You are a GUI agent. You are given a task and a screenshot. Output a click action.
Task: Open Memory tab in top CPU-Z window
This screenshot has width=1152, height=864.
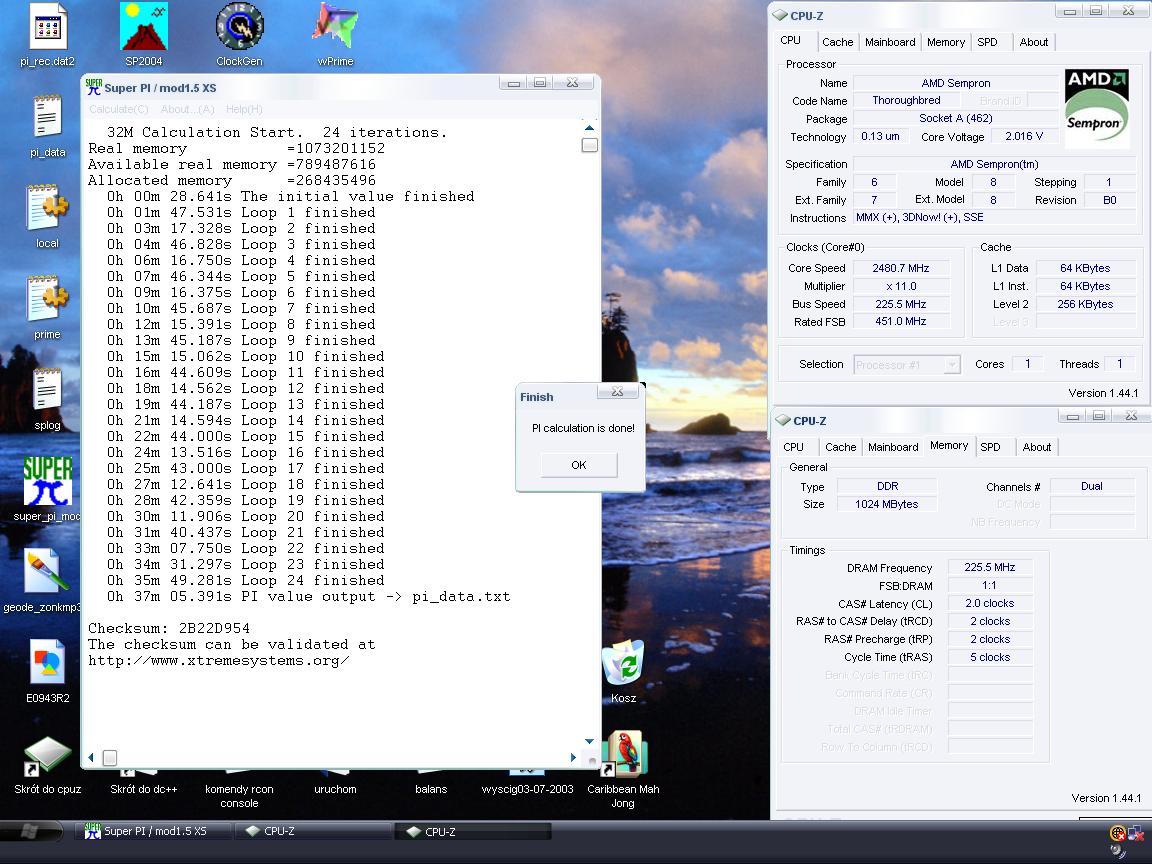pyautogui.click(x=946, y=42)
